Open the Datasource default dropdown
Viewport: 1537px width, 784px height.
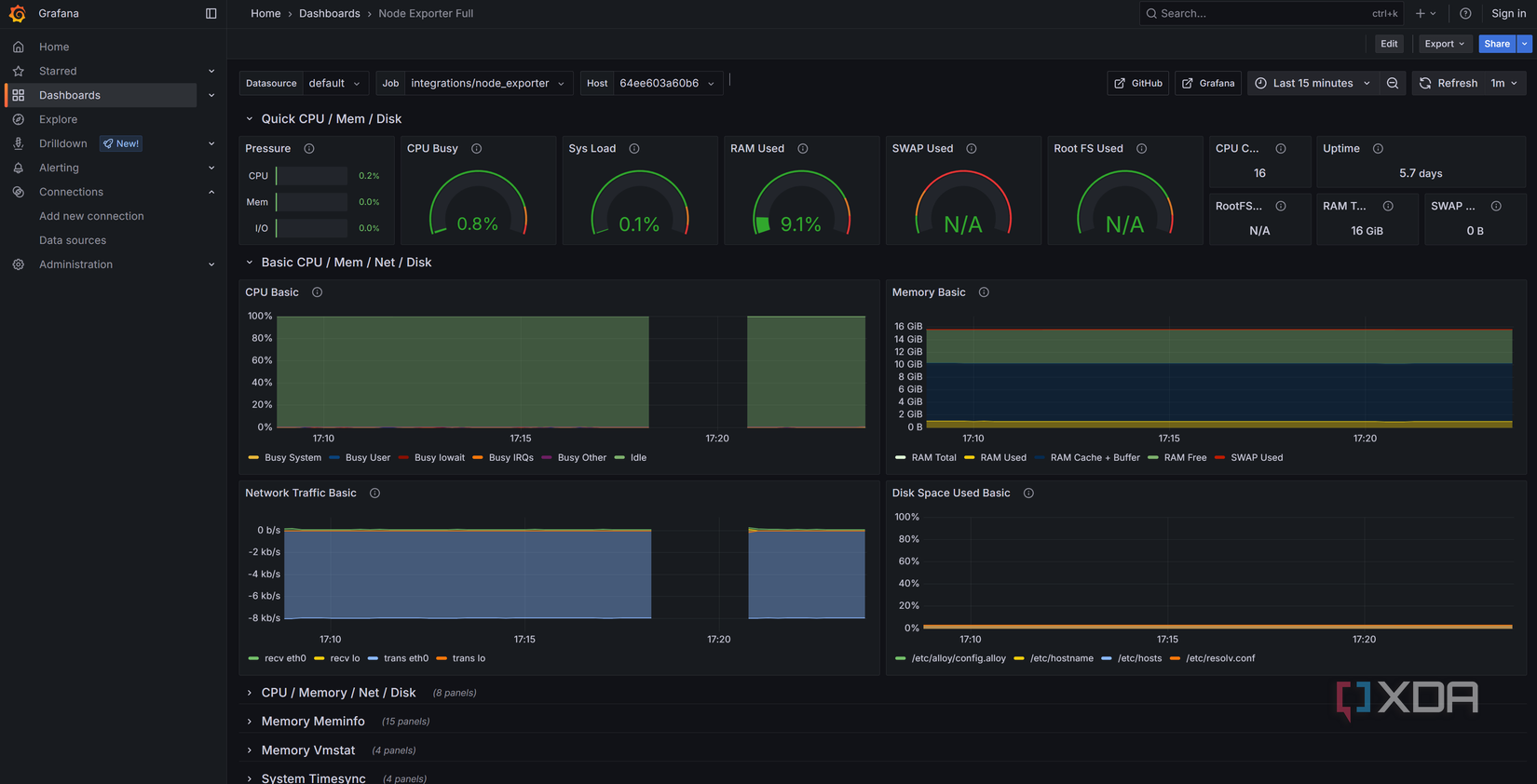[x=334, y=83]
